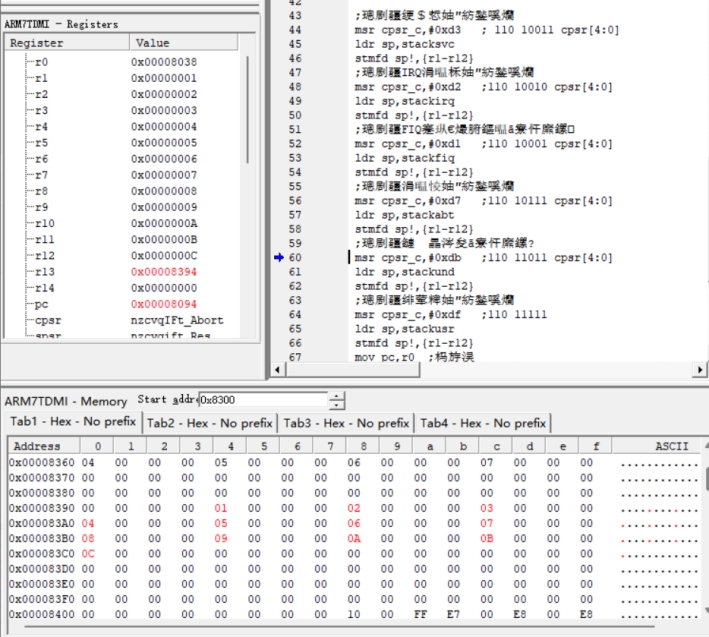Image resolution: width=709 pixels, height=637 pixels.
Task: Increment Start address with the spinner up arrow
Action: pyautogui.click(x=337, y=396)
